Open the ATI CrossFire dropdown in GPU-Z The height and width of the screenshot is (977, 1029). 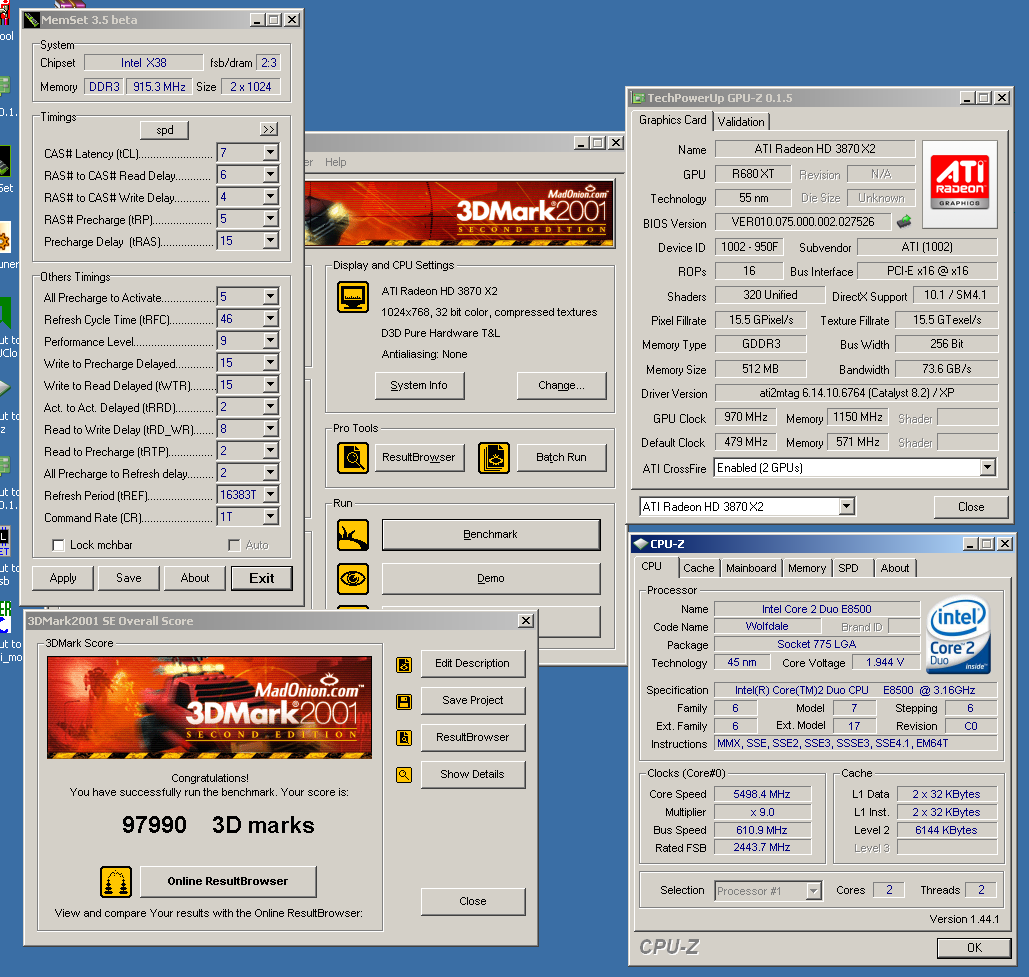pos(988,467)
